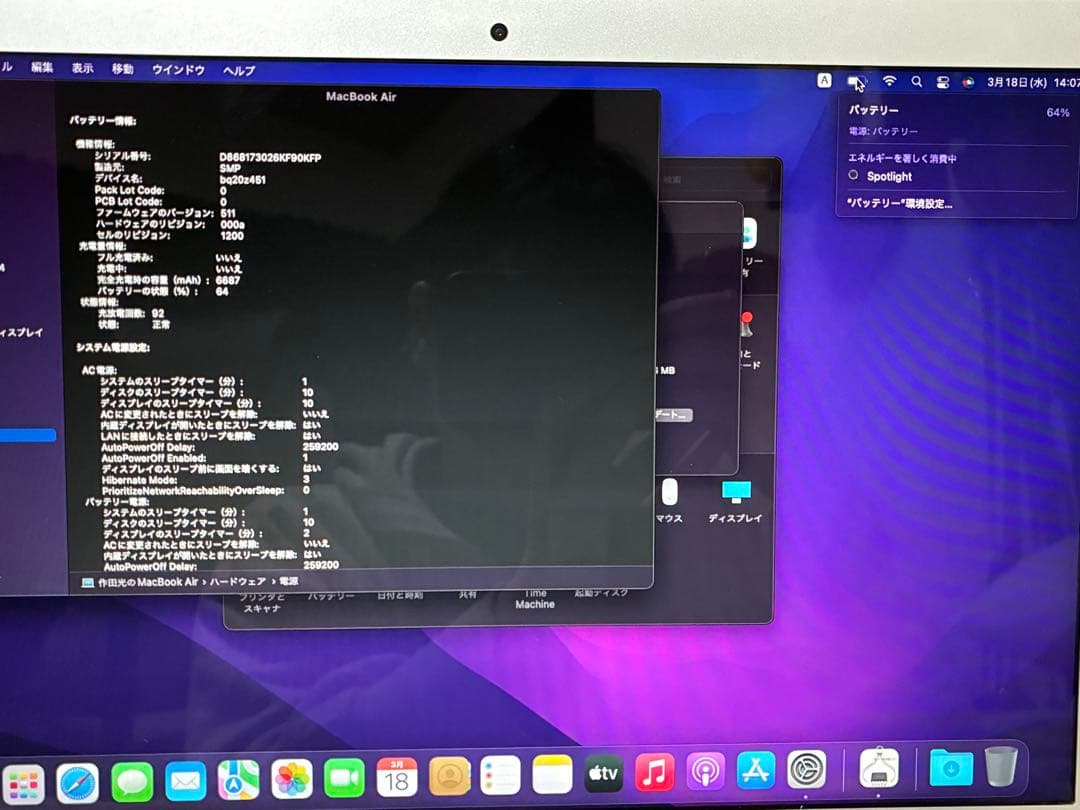The height and width of the screenshot is (810, 1080).
Task: Launch the Notes app in the Dock
Action: pos(552,775)
